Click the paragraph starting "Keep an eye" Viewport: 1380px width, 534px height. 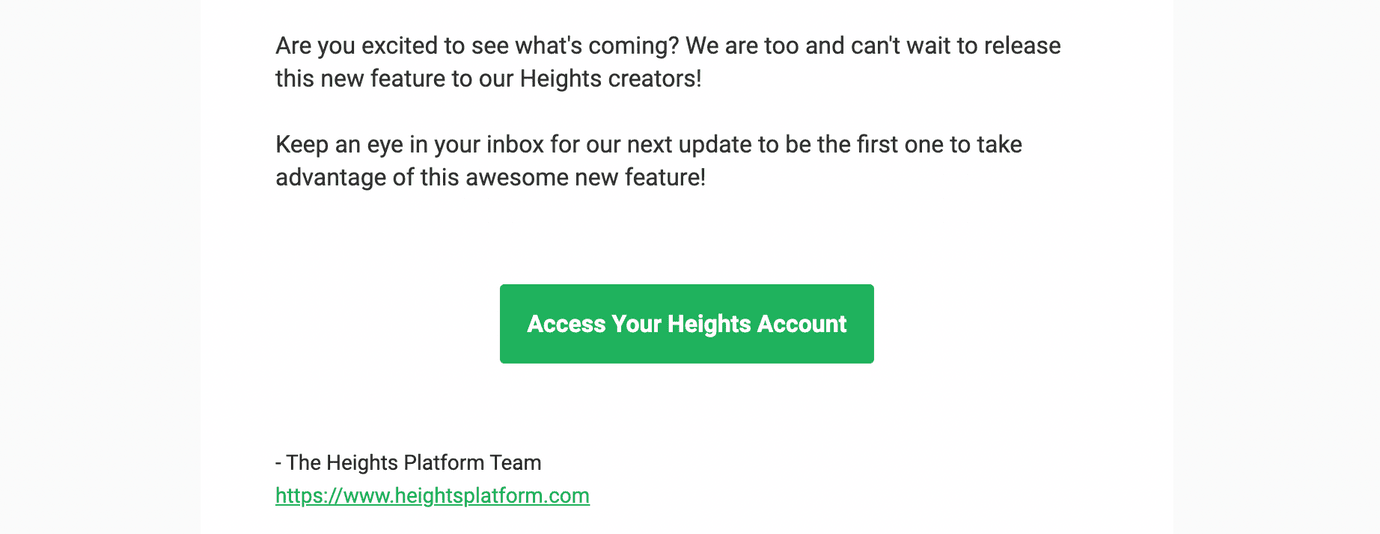click(x=649, y=161)
